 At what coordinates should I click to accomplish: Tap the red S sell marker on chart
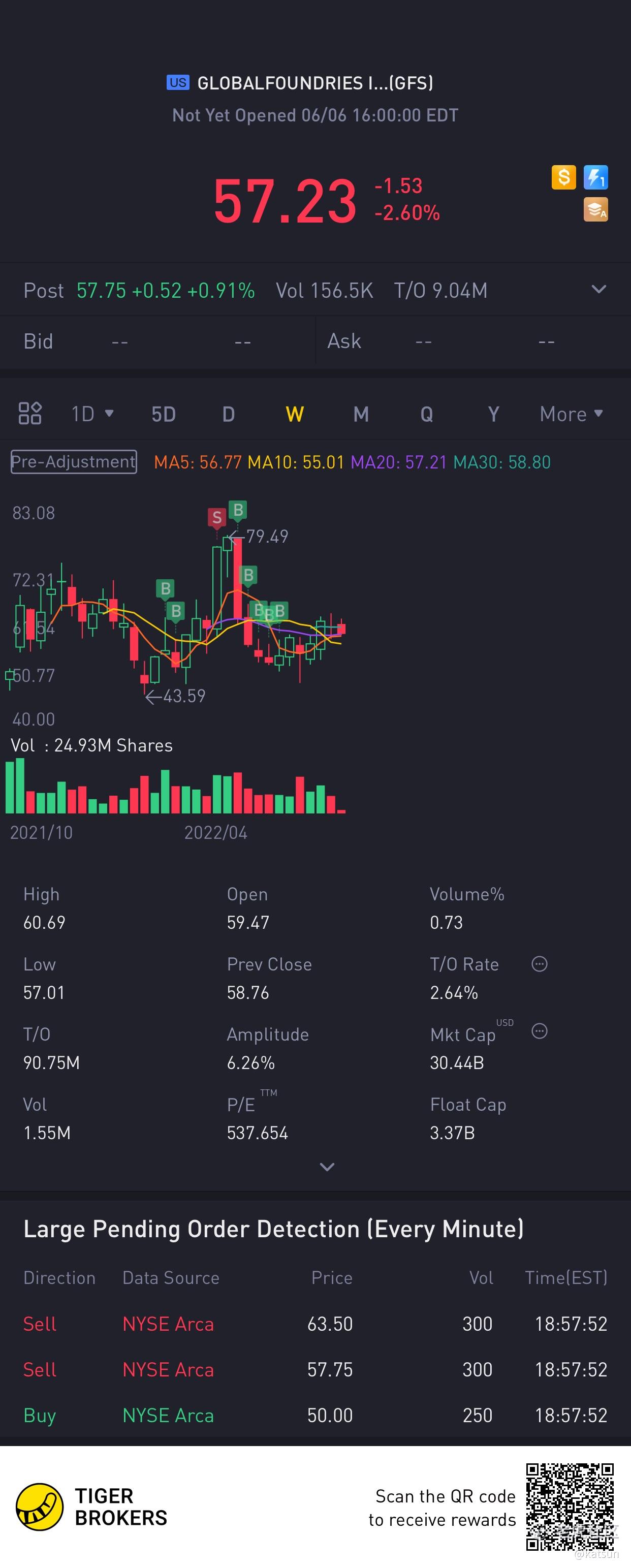(x=216, y=517)
